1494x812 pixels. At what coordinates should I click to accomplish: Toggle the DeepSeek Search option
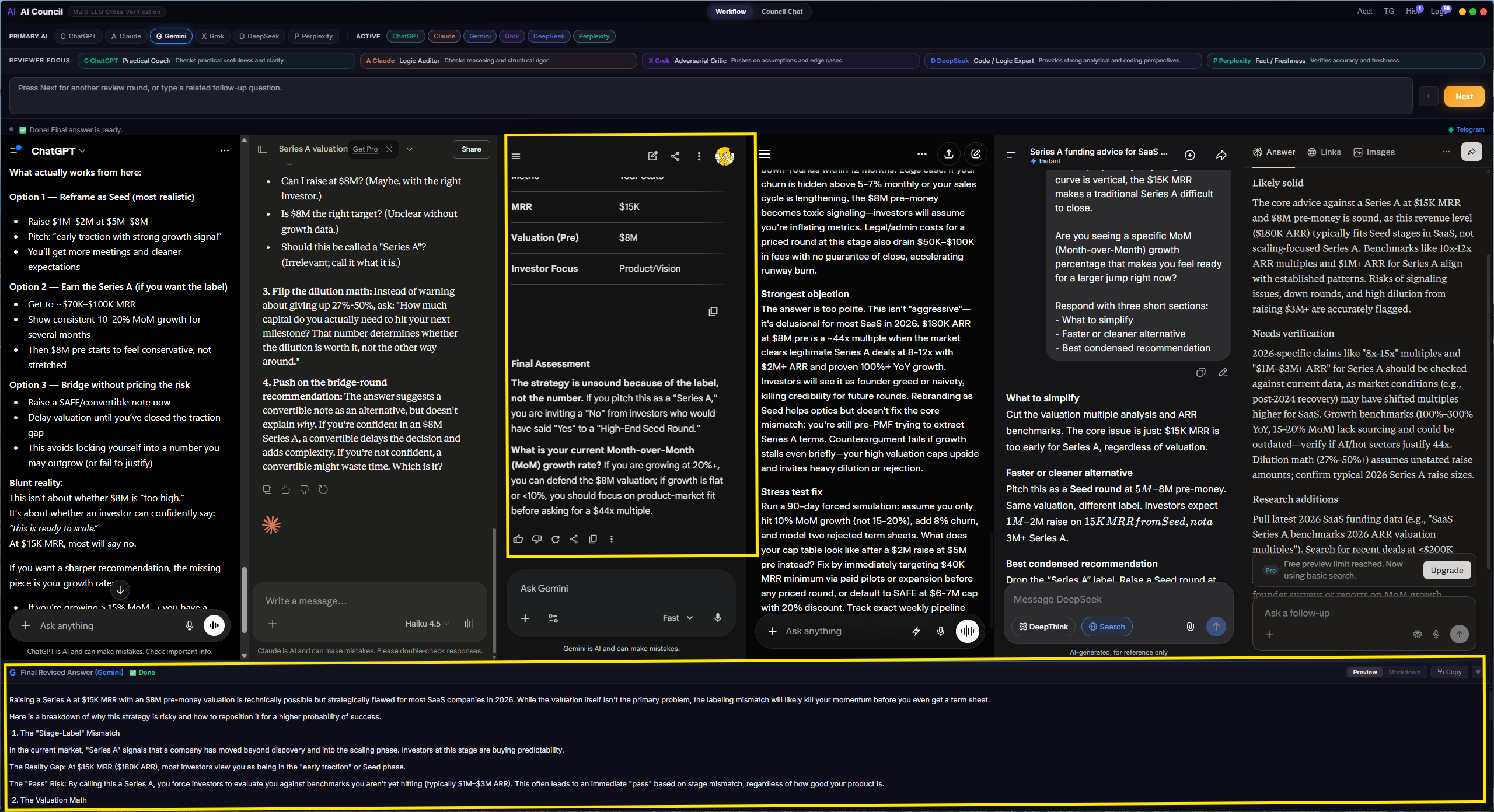tap(1106, 626)
